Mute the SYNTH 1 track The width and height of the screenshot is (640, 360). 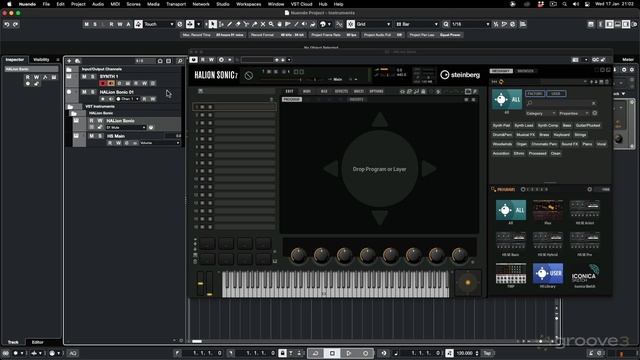coord(84,76)
